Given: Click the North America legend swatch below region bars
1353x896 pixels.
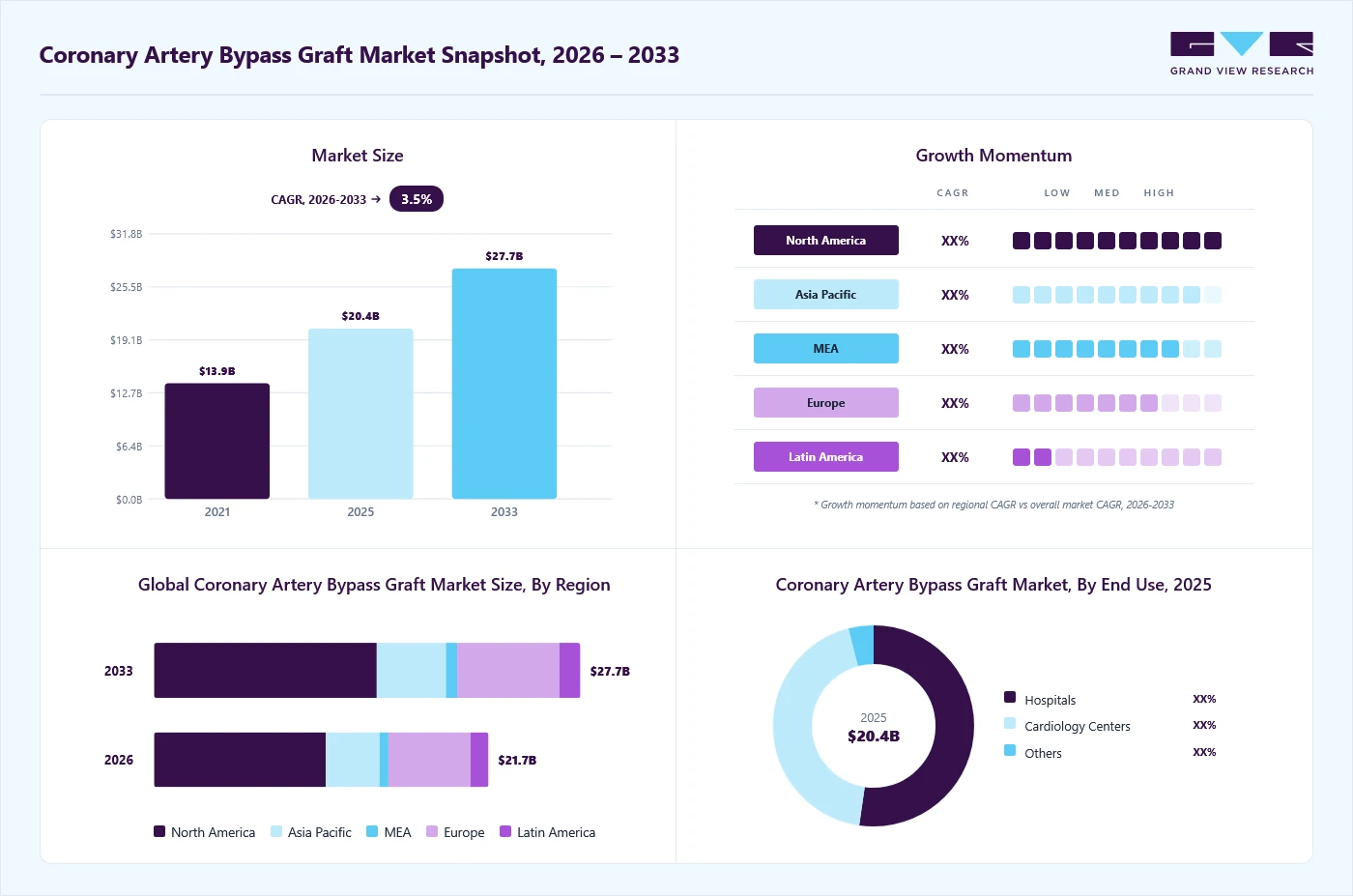Looking at the screenshot, I should (x=159, y=831).
